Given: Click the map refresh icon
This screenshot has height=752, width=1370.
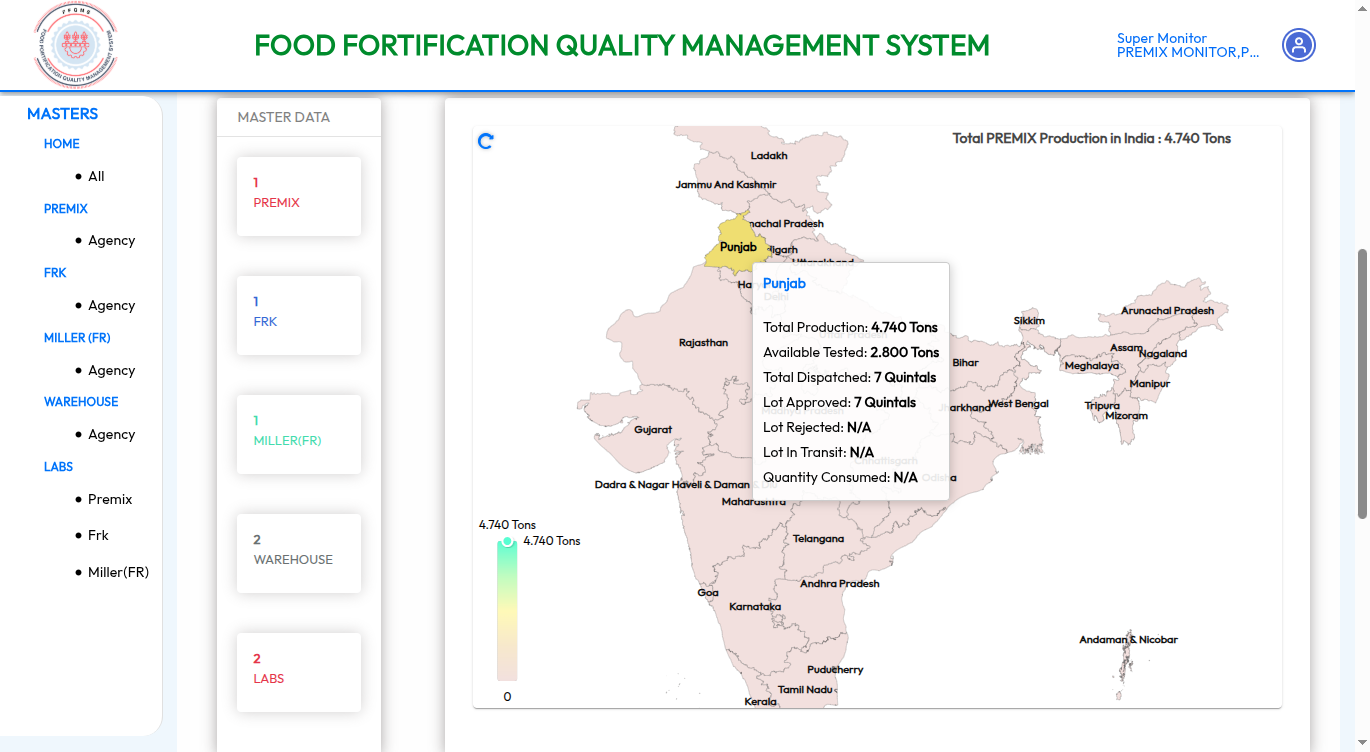Looking at the screenshot, I should tap(486, 141).
